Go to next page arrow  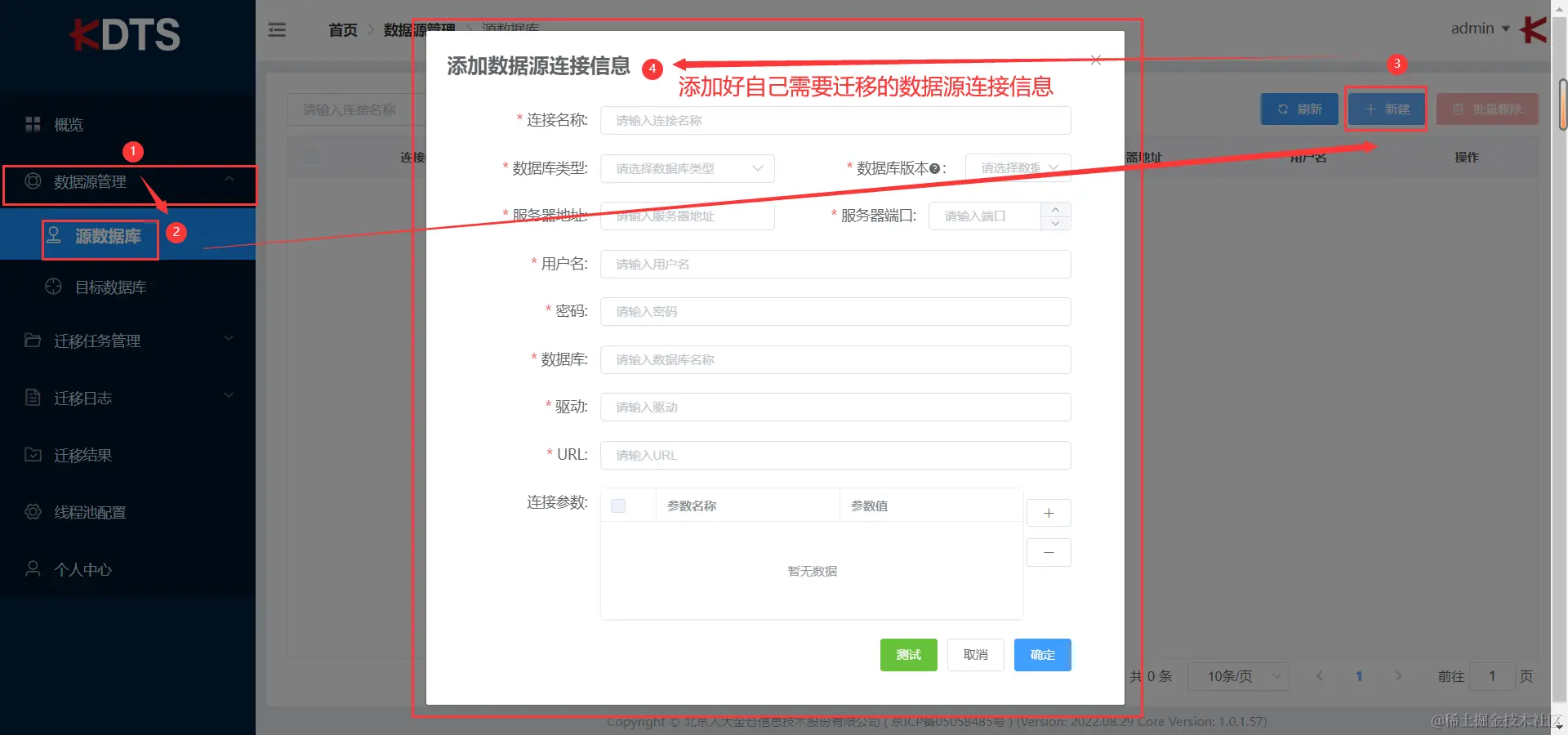(1398, 676)
